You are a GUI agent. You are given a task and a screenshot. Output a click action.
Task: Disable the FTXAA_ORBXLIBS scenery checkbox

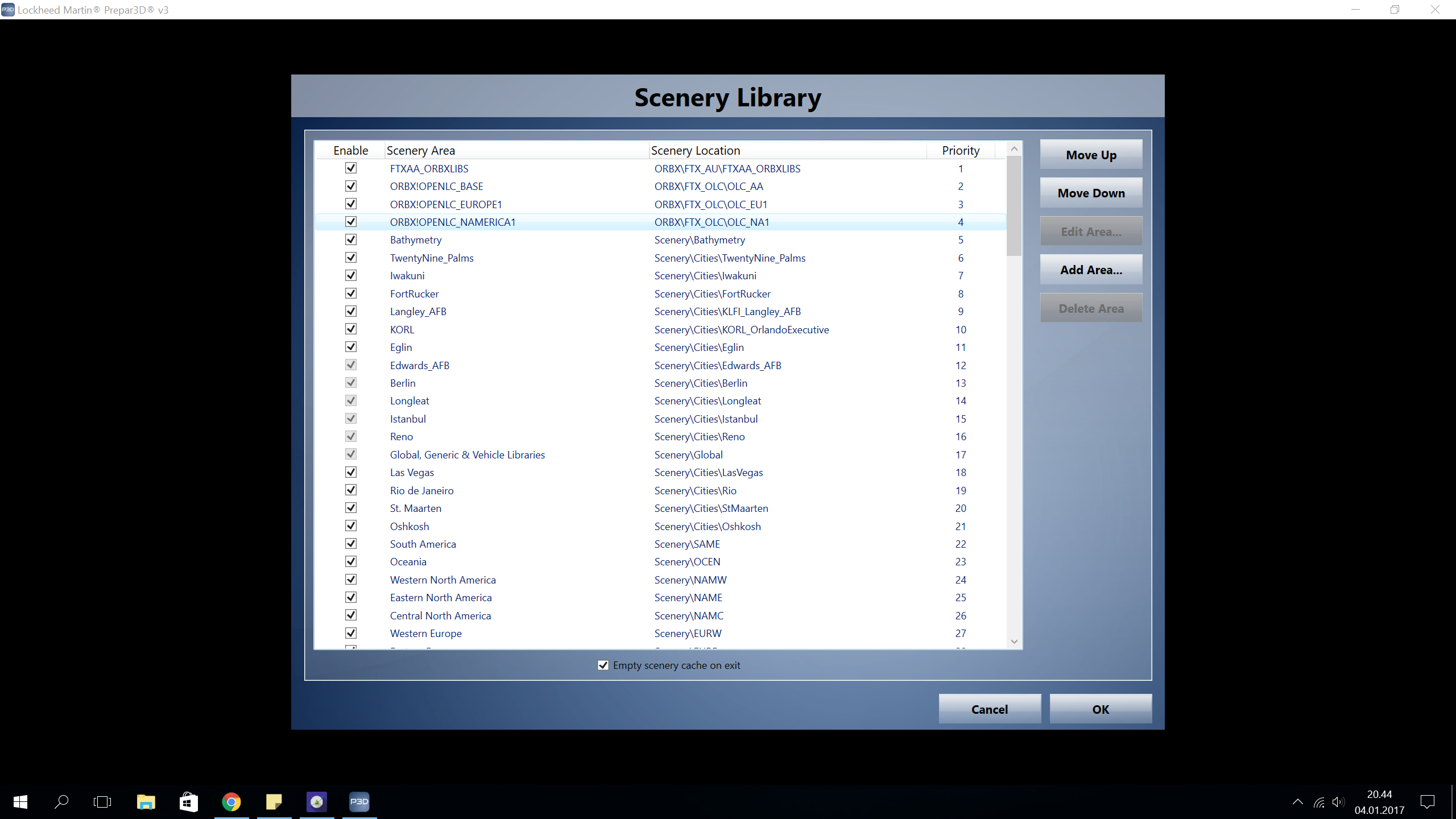351,168
